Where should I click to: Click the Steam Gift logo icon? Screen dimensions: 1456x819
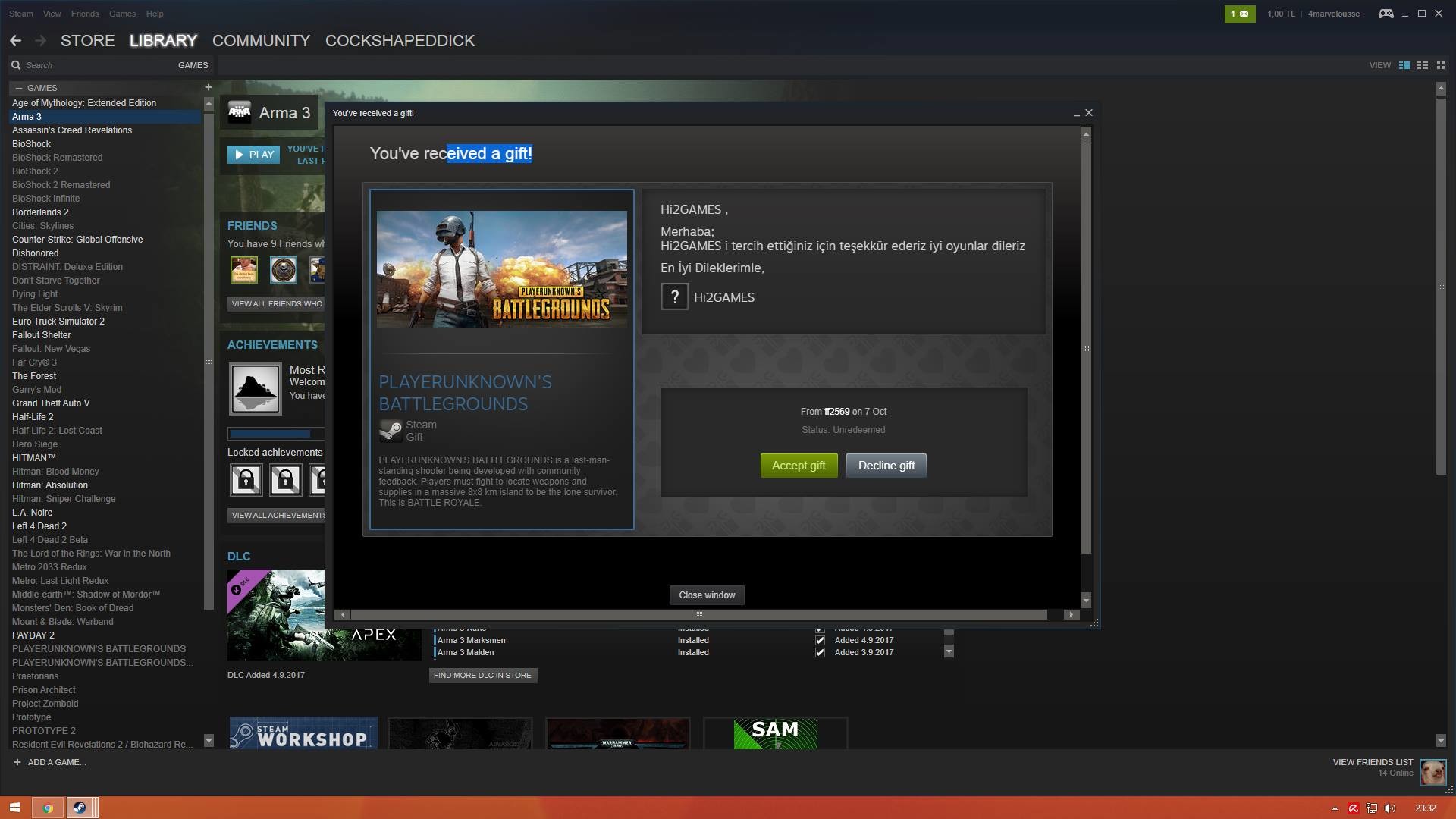391,431
